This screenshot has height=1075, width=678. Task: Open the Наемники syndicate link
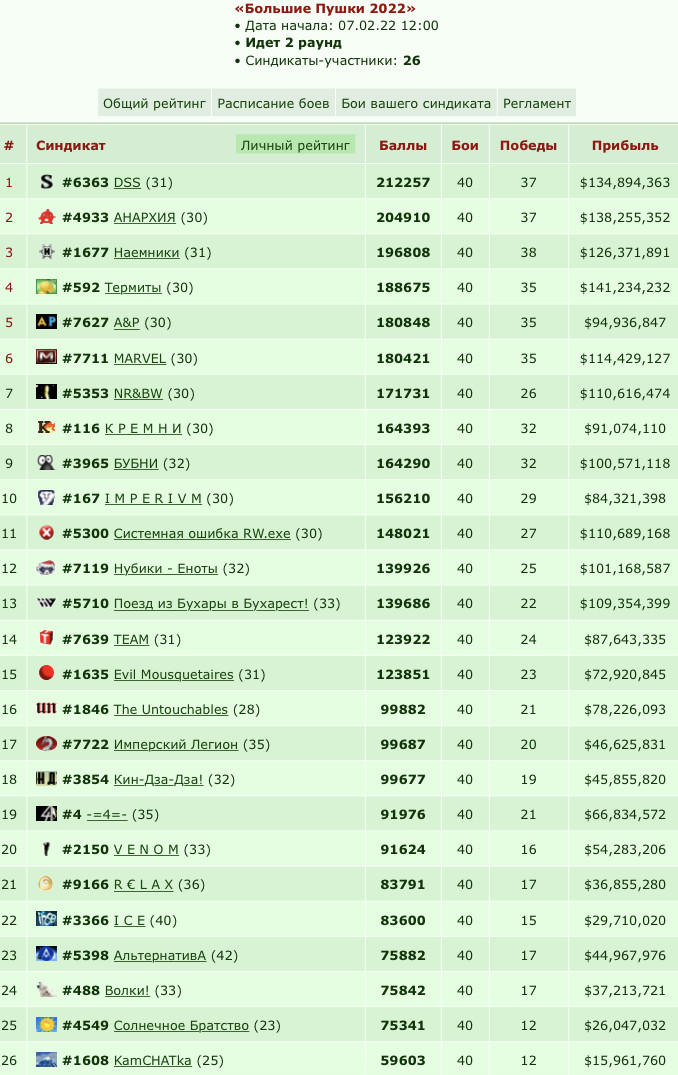147,252
